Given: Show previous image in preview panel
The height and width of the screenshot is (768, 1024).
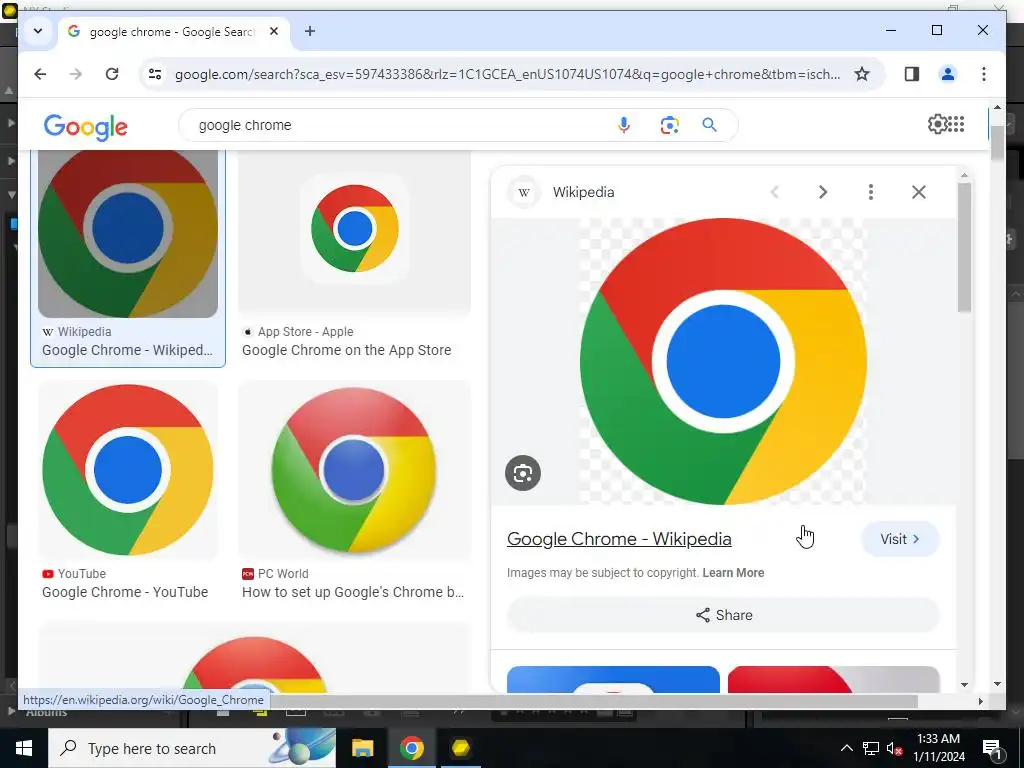Looking at the screenshot, I should point(775,192).
